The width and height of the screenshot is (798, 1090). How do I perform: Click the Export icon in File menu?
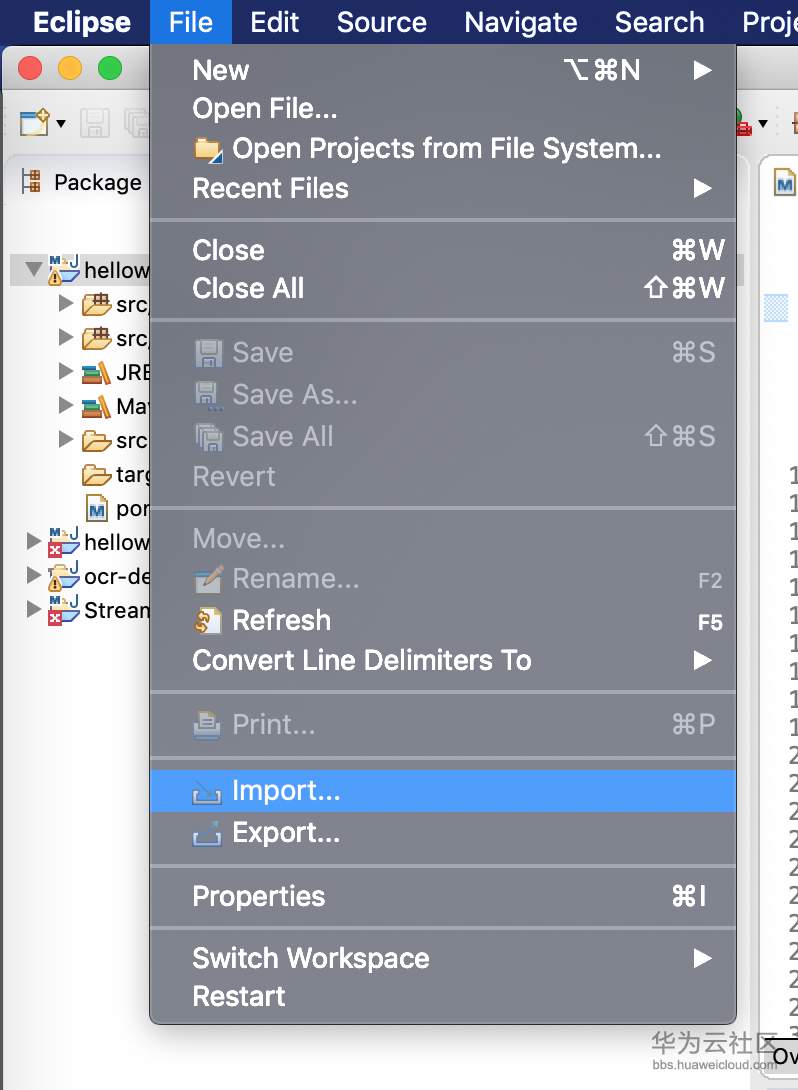[x=207, y=833]
